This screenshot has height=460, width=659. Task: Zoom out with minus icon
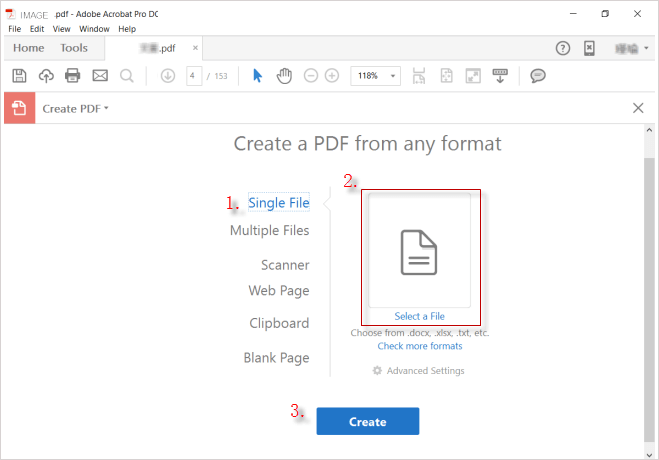(x=311, y=76)
